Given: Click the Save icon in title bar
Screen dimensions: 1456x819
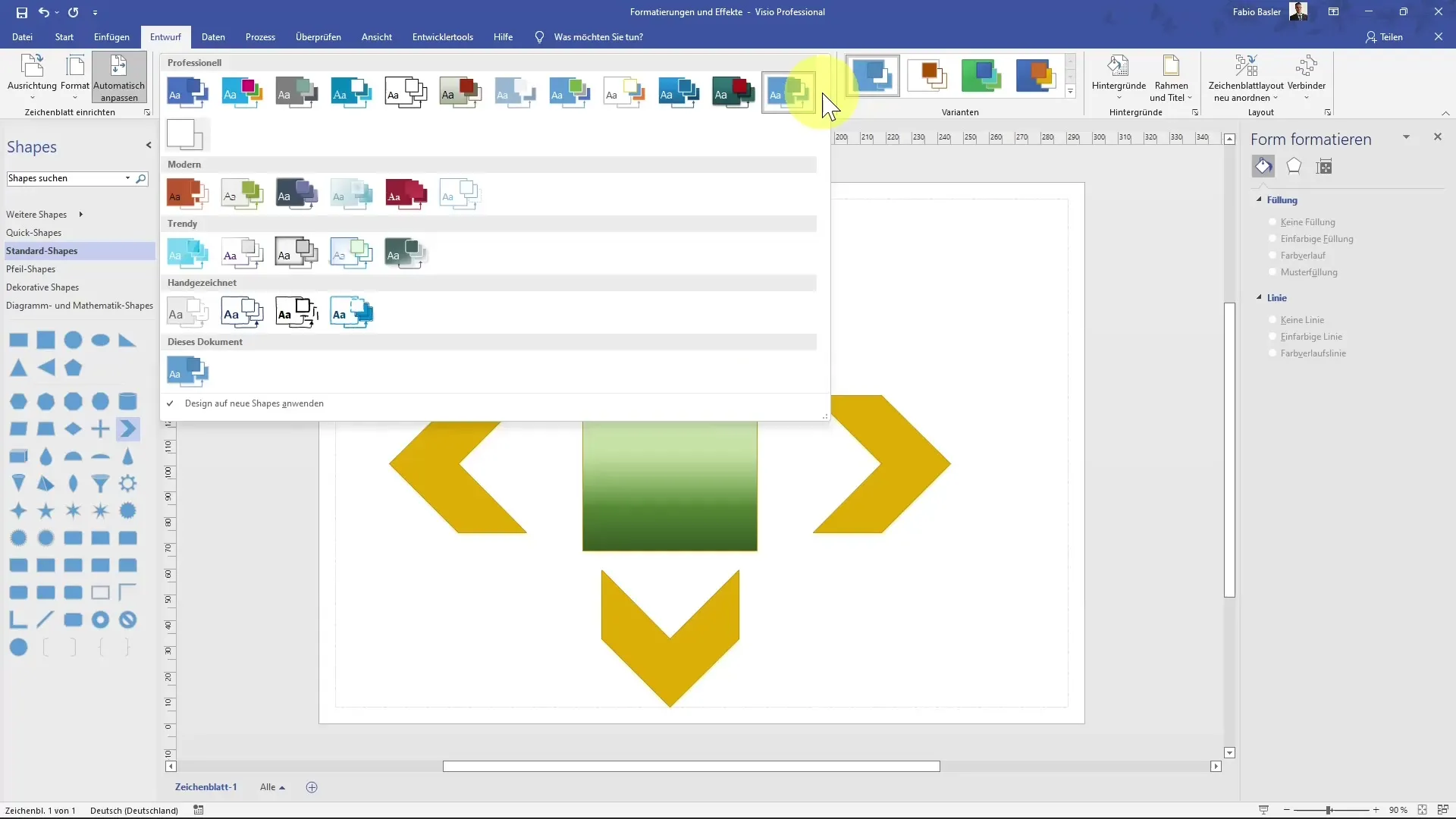Looking at the screenshot, I should pos(22,12).
